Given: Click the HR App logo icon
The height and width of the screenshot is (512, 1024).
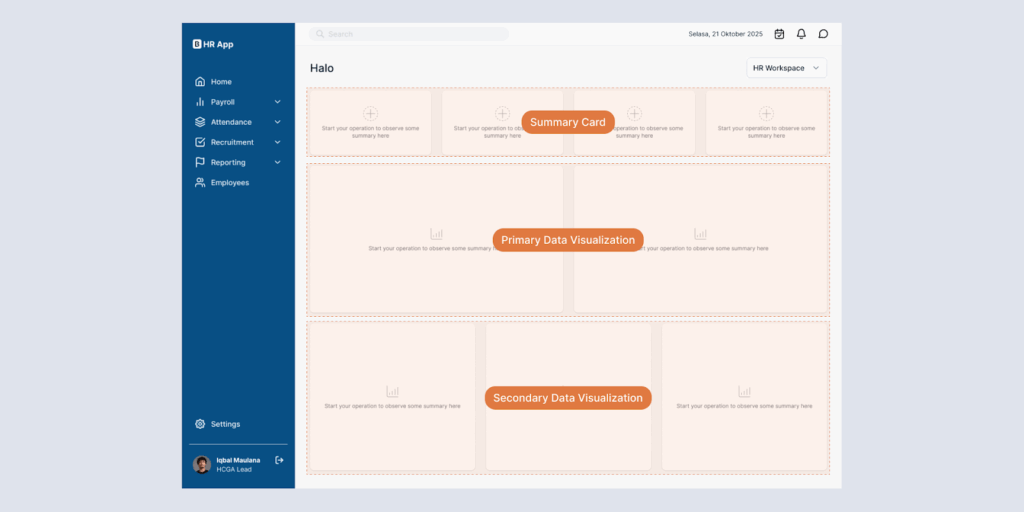Looking at the screenshot, I should tap(197, 44).
